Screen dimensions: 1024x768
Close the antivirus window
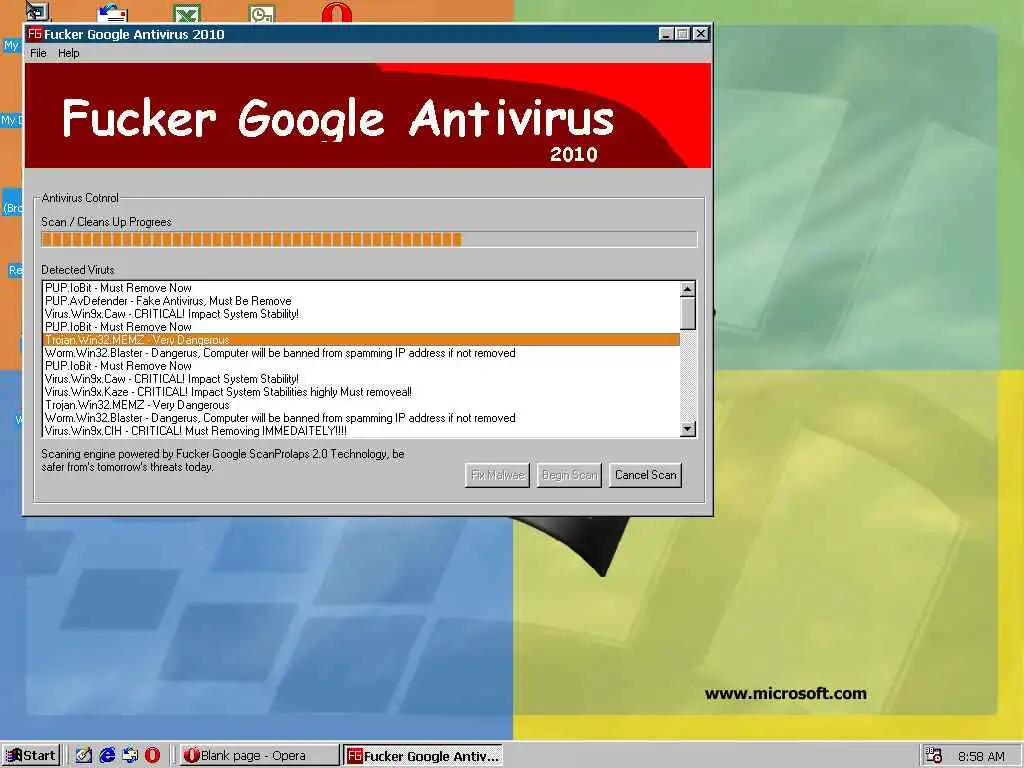701,34
